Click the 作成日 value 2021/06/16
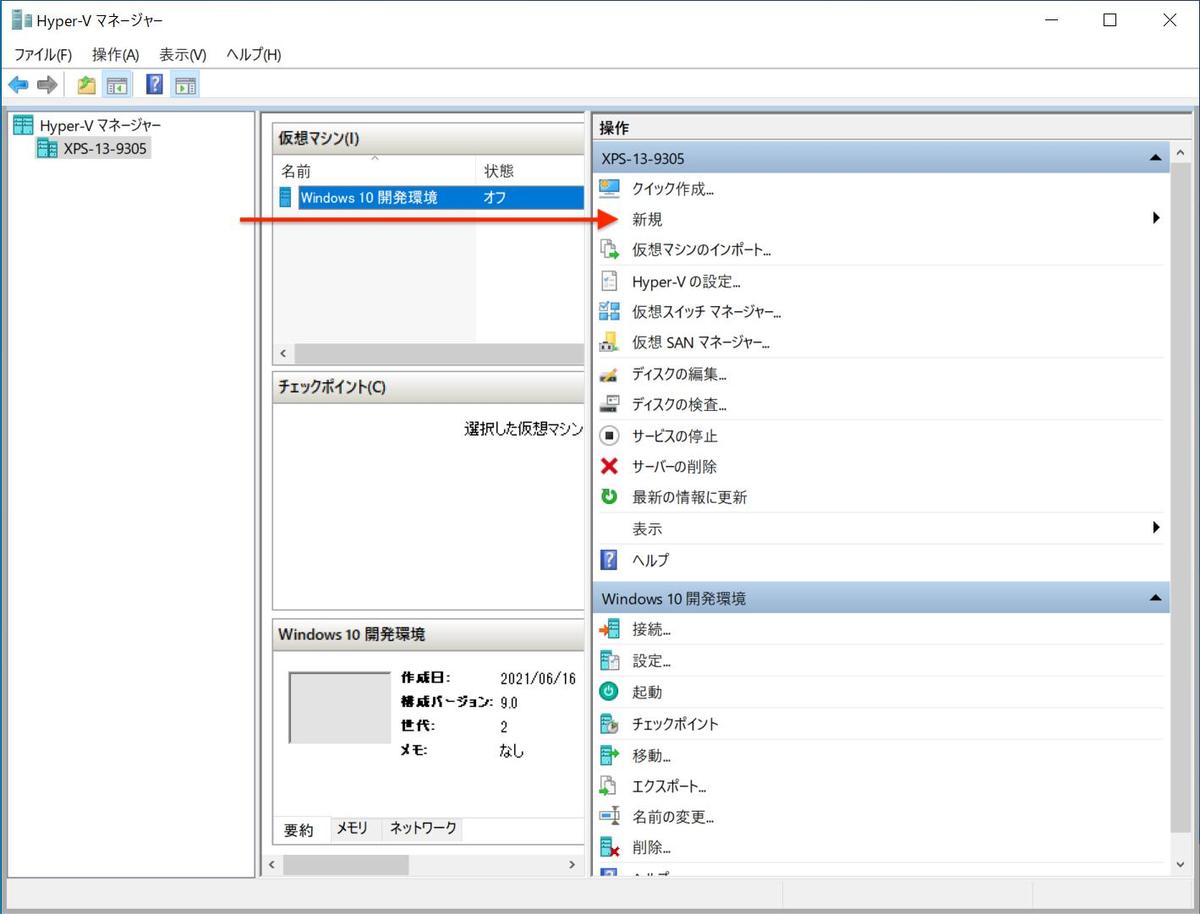 [x=538, y=678]
